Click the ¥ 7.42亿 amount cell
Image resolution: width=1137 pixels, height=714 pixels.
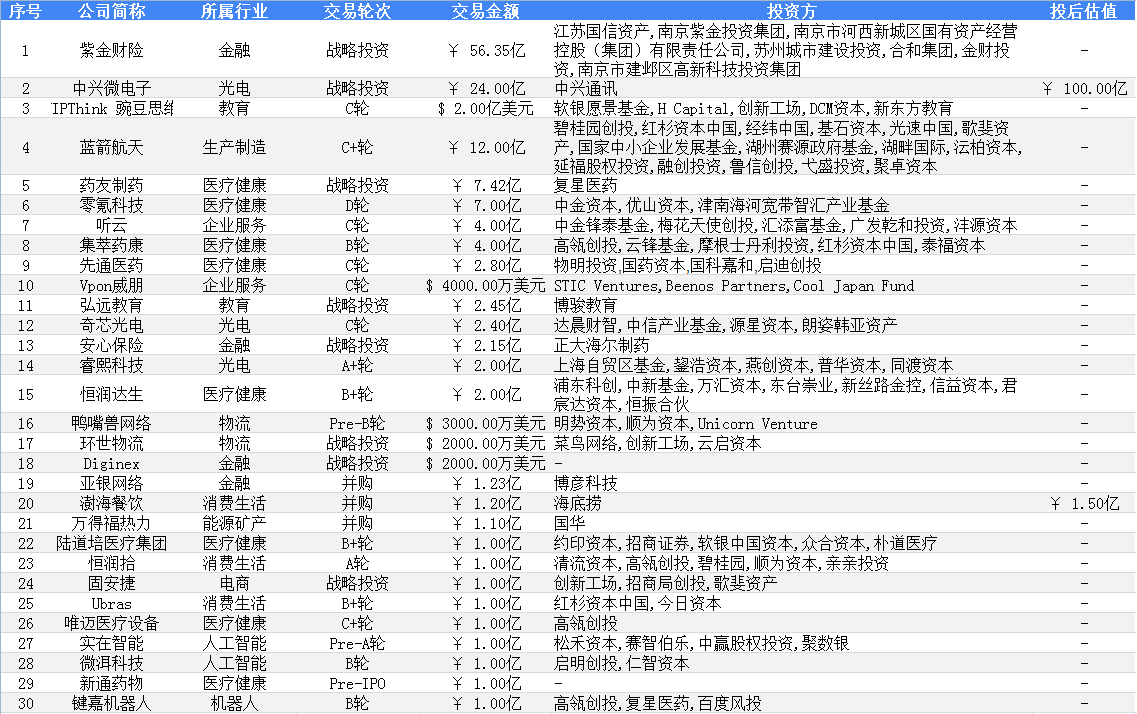point(487,186)
